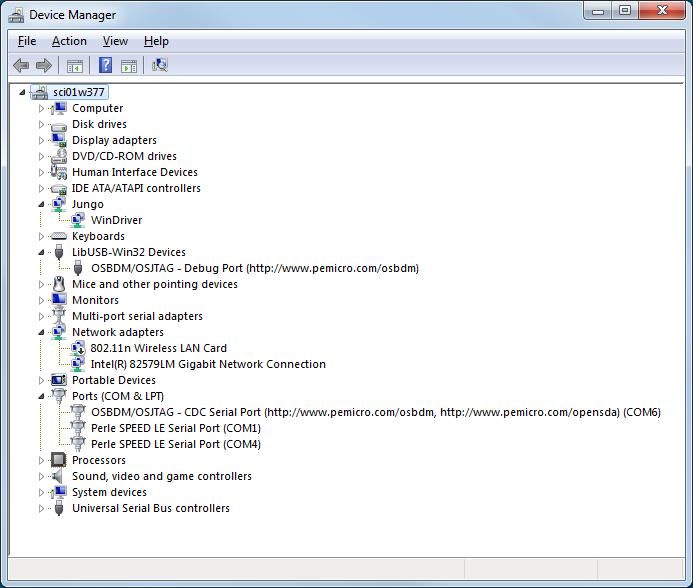Image resolution: width=693 pixels, height=588 pixels.
Task: Open the File menu
Action: [27, 41]
